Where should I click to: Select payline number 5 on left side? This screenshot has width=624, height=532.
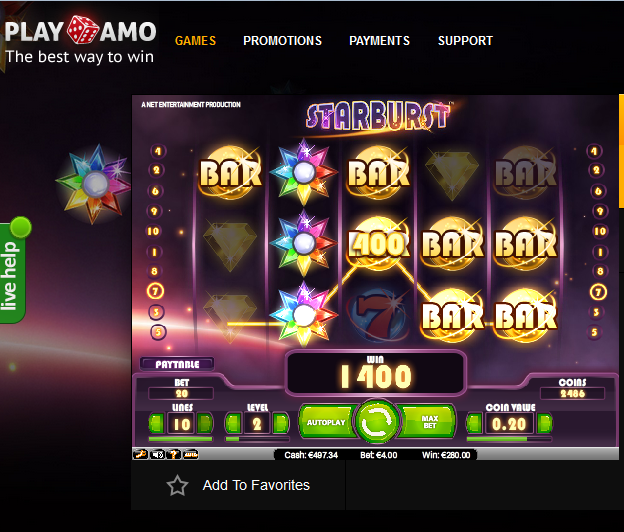(158, 332)
